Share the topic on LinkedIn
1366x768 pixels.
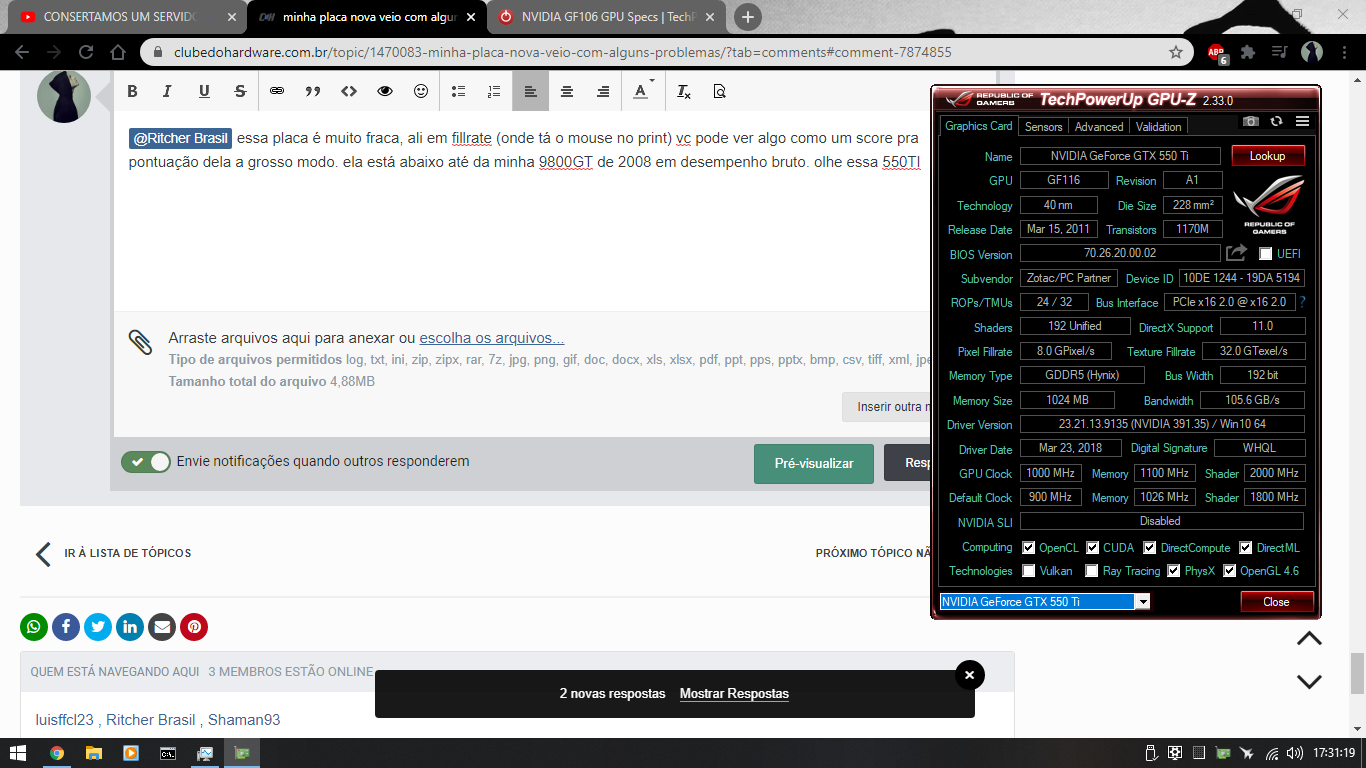tap(130, 627)
